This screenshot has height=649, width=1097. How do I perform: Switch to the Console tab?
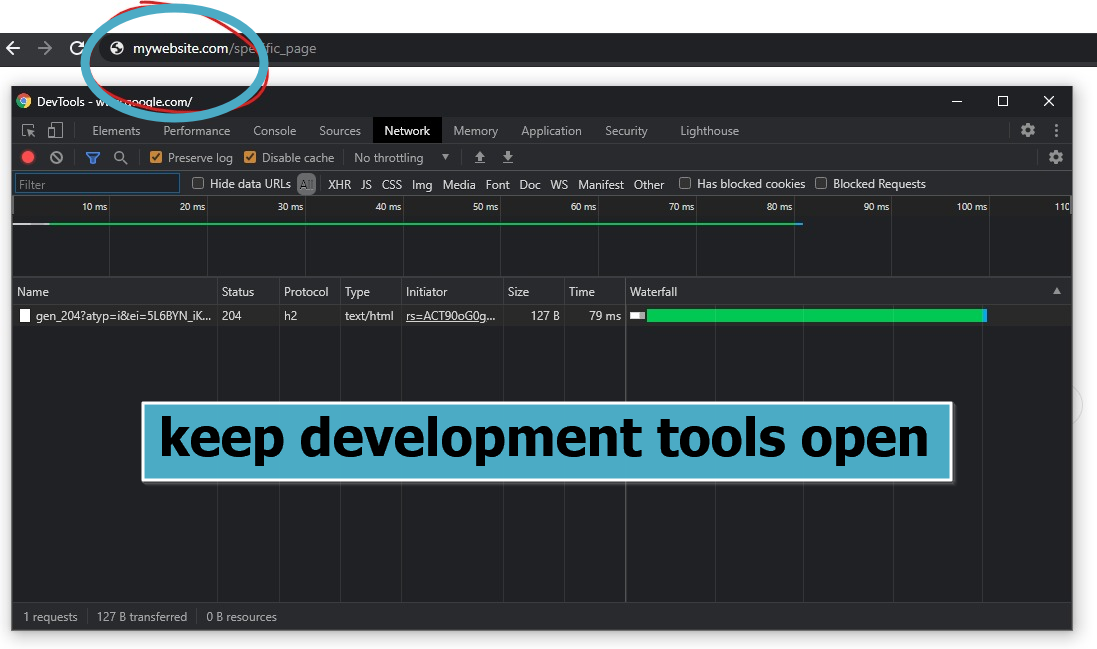tap(274, 131)
